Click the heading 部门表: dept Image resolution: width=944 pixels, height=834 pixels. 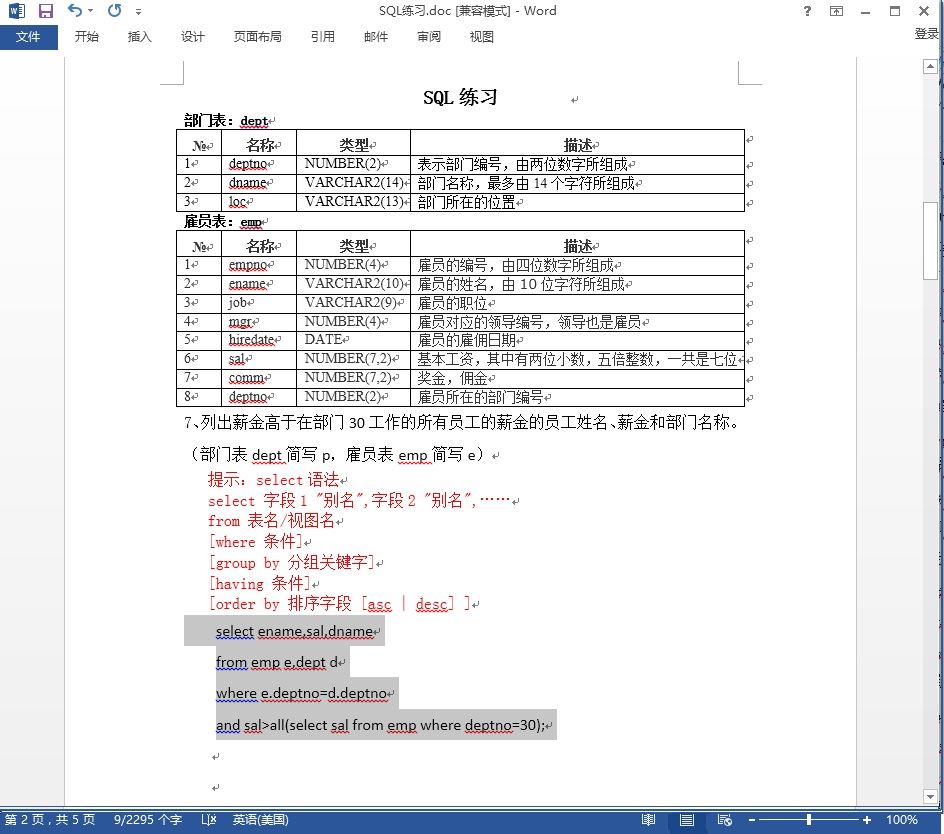[226, 120]
